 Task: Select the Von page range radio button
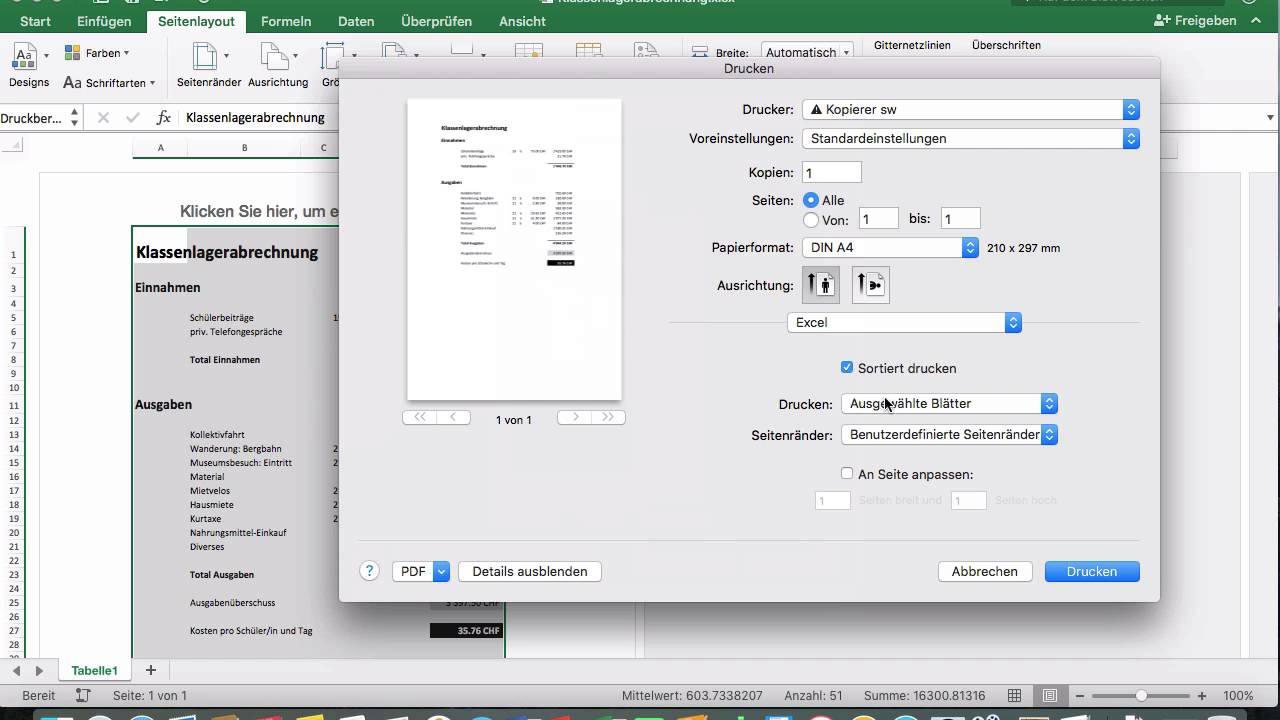[811, 219]
